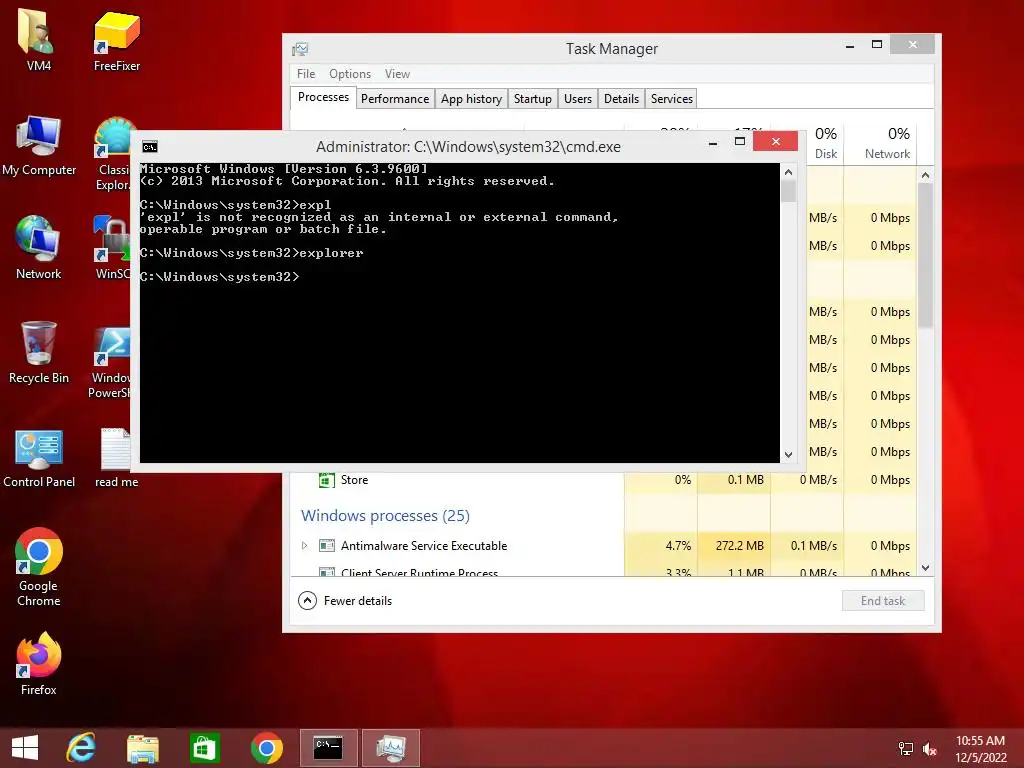This screenshot has width=1024, height=768.
Task: Click the cmd scrollbar down arrow
Action: click(x=788, y=455)
